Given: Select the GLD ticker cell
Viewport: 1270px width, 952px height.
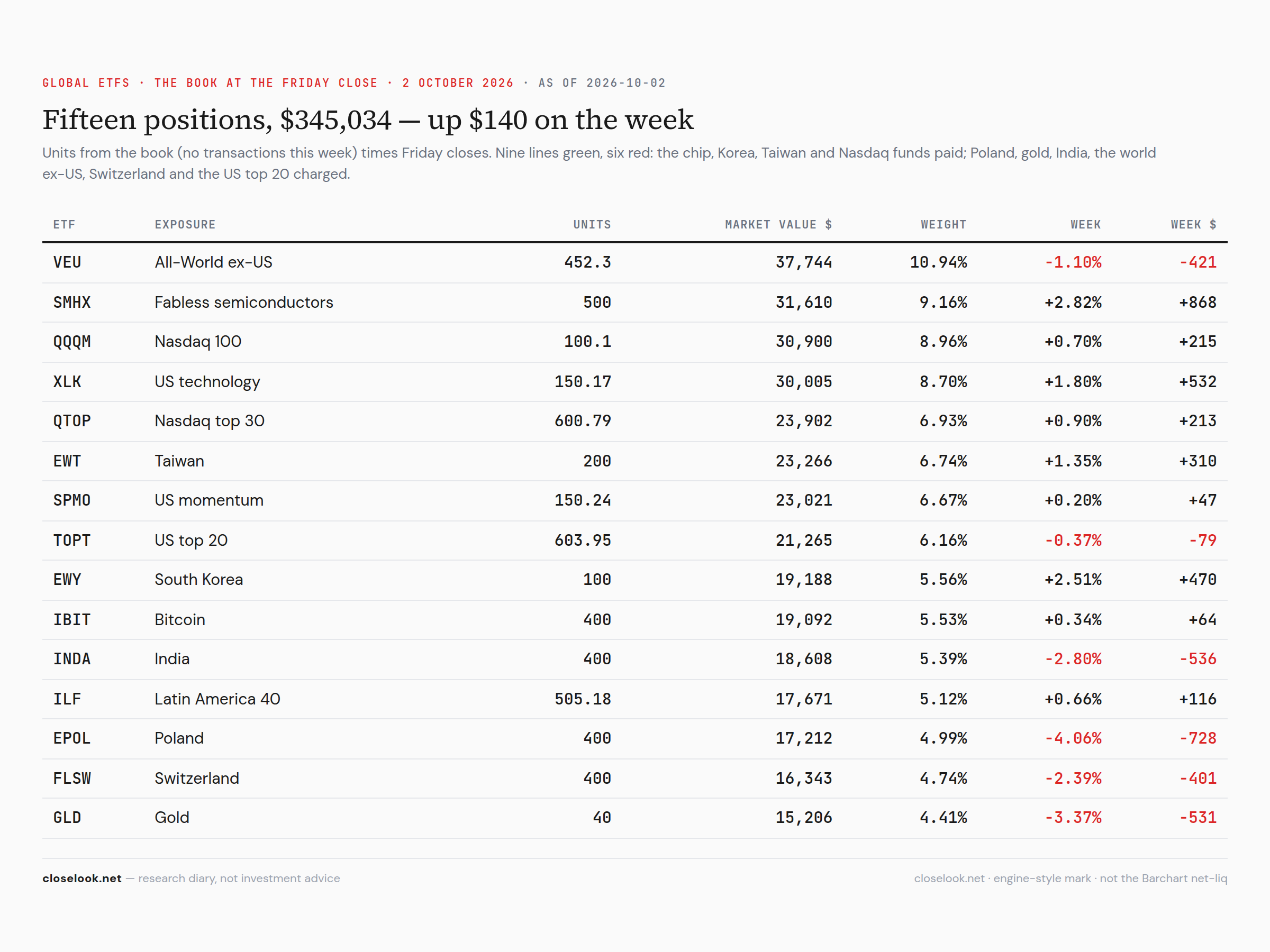Looking at the screenshot, I should [x=67, y=818].
